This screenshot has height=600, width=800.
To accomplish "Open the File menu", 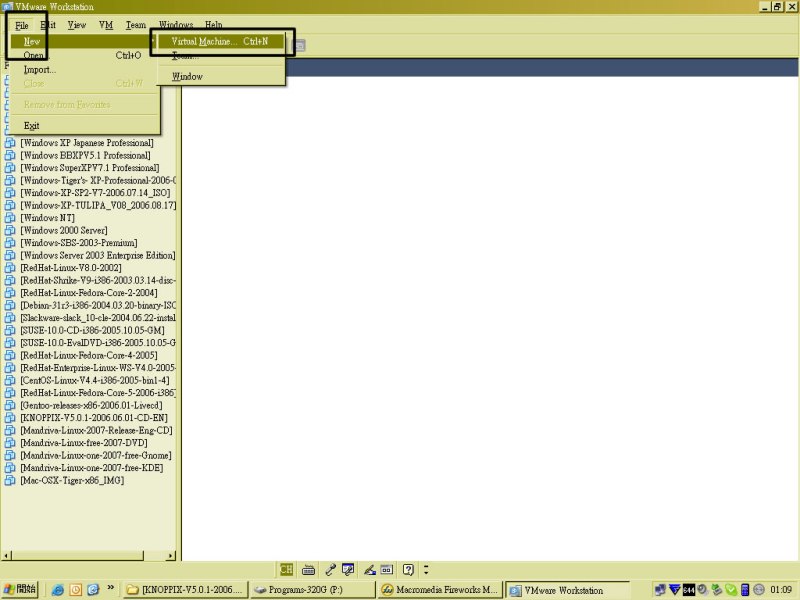I will 21,25.
